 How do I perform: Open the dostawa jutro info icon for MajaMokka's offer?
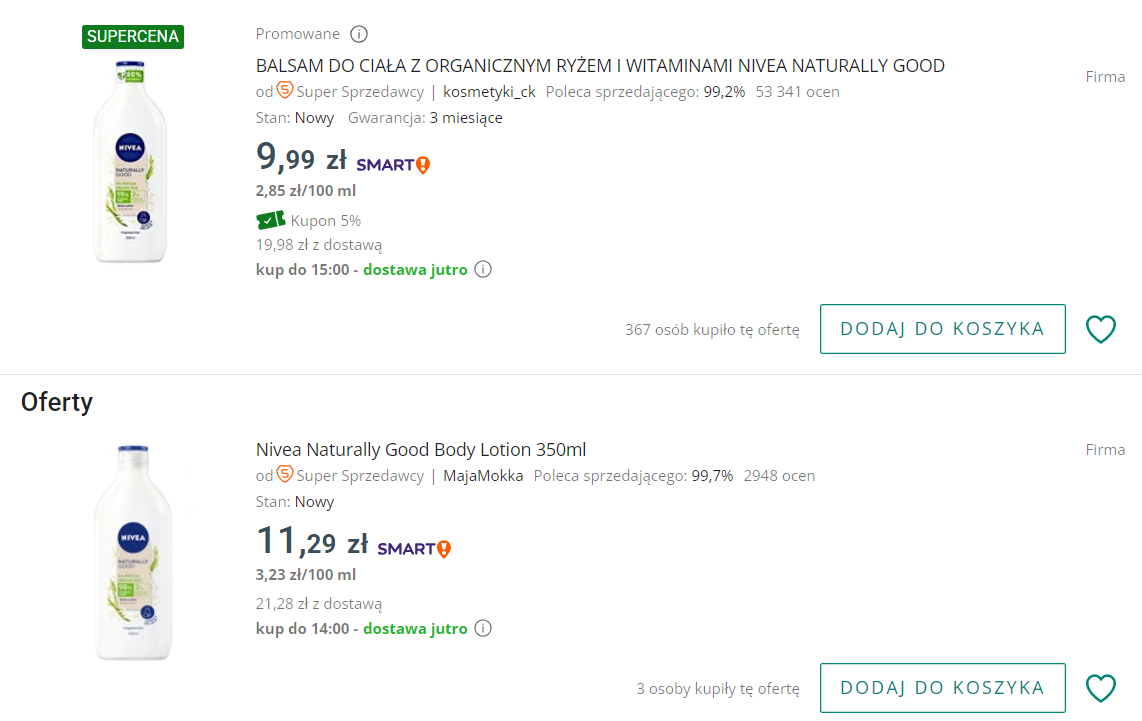[483, 628]
